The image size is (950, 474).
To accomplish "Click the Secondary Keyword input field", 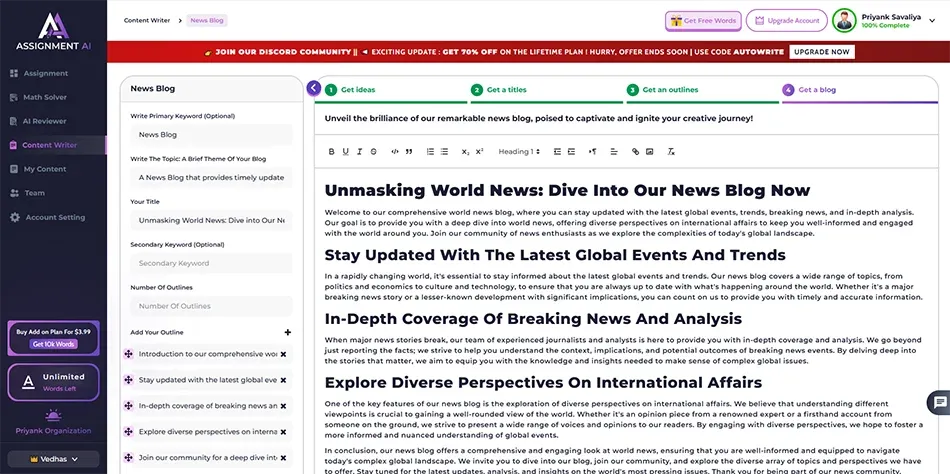I will coord(211,264).
